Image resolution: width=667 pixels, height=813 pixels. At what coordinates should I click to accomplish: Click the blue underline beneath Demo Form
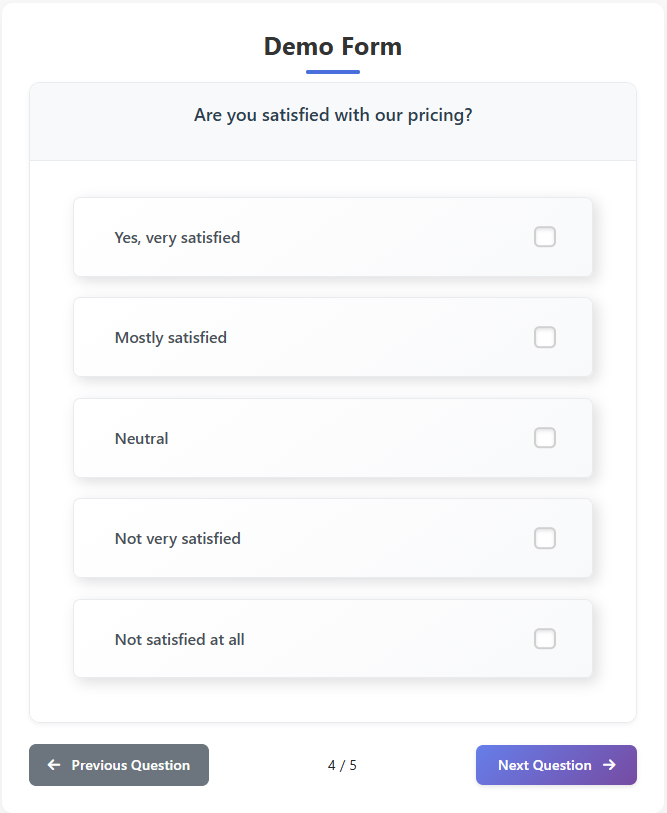(x=333, y=72)
